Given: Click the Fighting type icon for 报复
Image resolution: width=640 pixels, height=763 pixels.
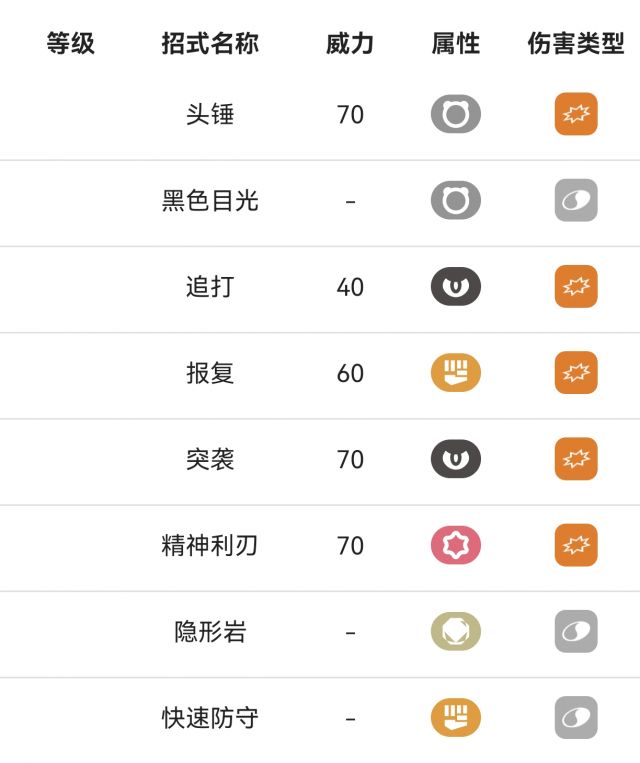Looking at the screenshot, I should (456, 372).
